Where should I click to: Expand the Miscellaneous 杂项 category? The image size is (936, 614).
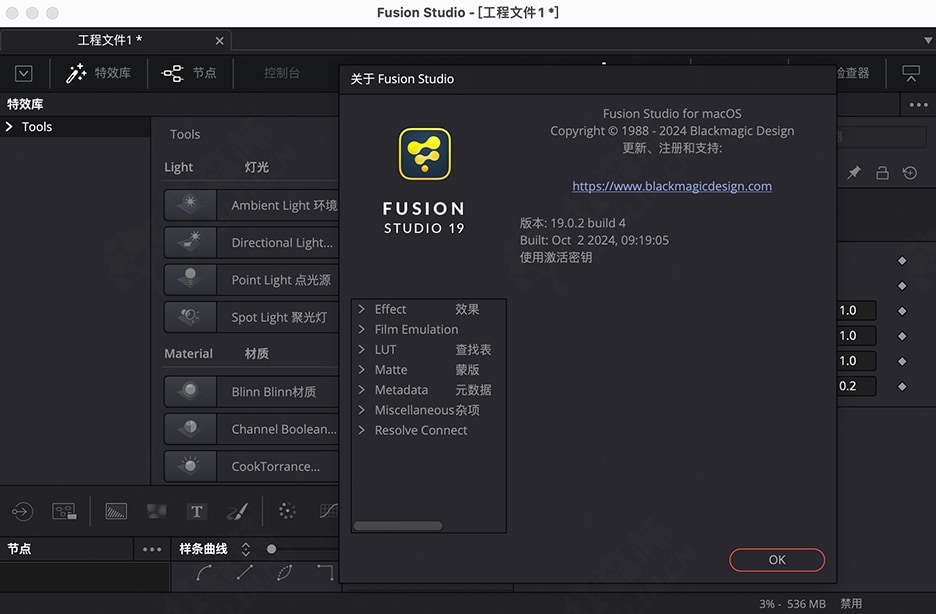pyautogui.click(x=361, y=410)
